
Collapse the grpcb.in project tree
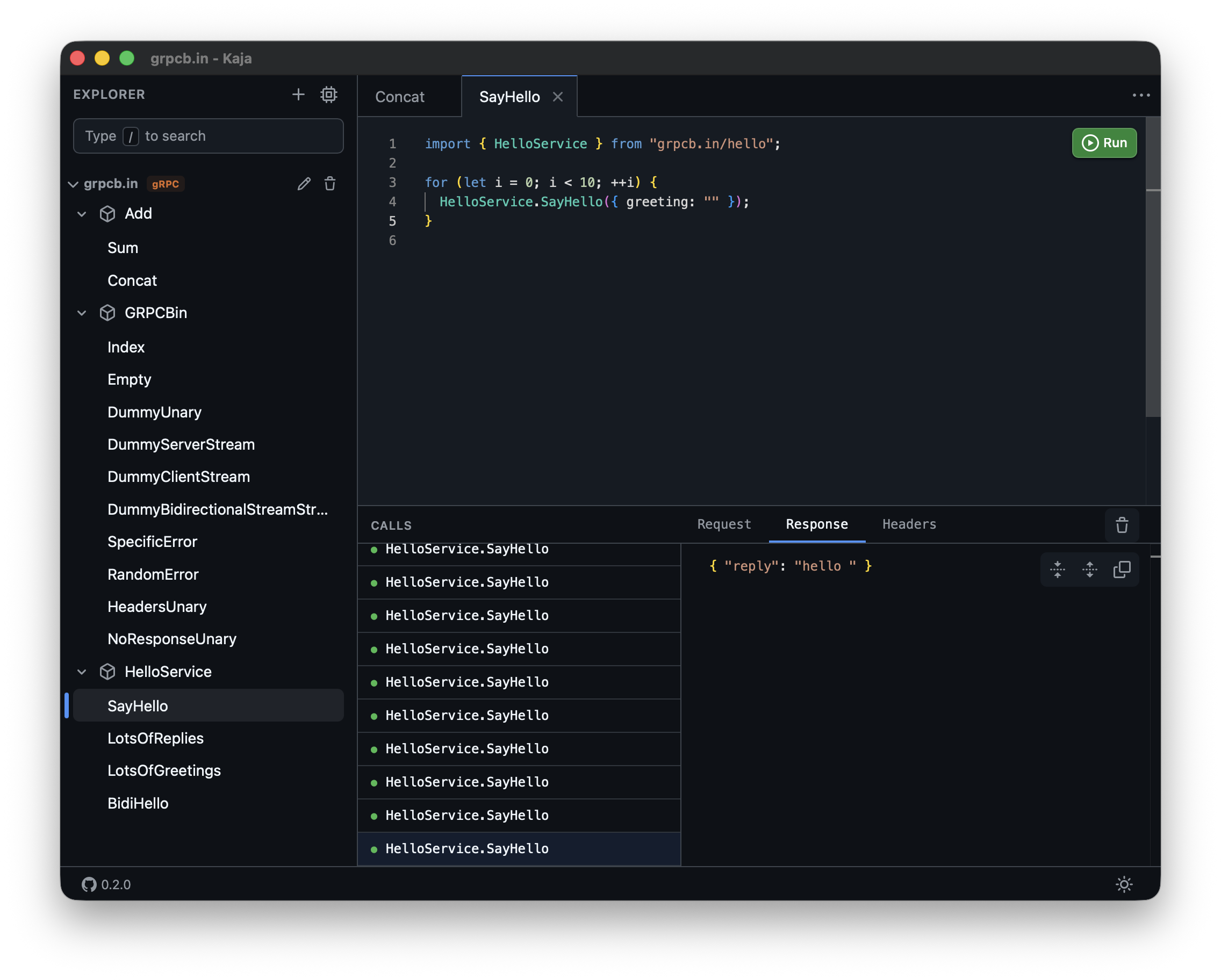pos(73,184)
